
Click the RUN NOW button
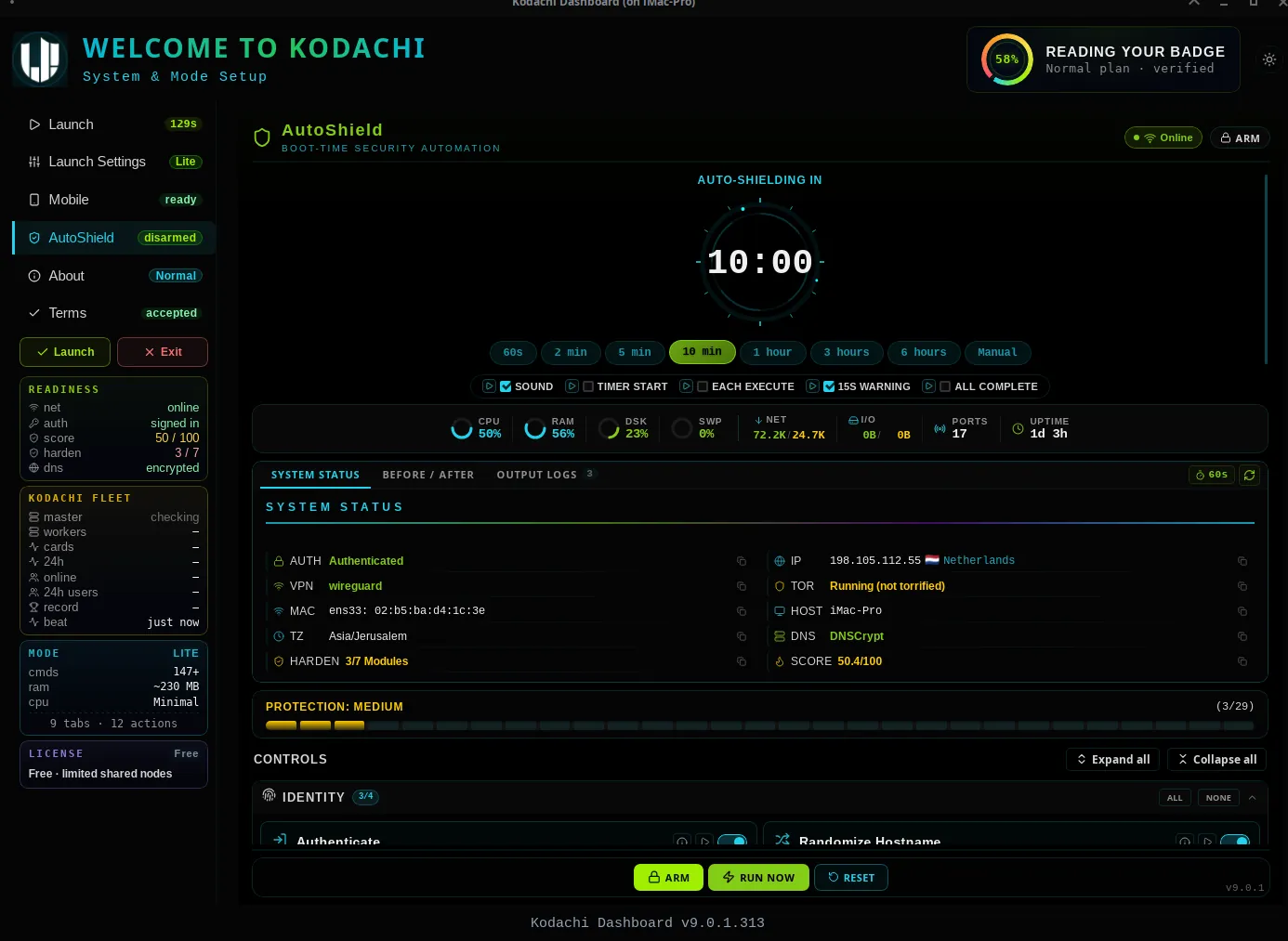(x=758, y=877)
